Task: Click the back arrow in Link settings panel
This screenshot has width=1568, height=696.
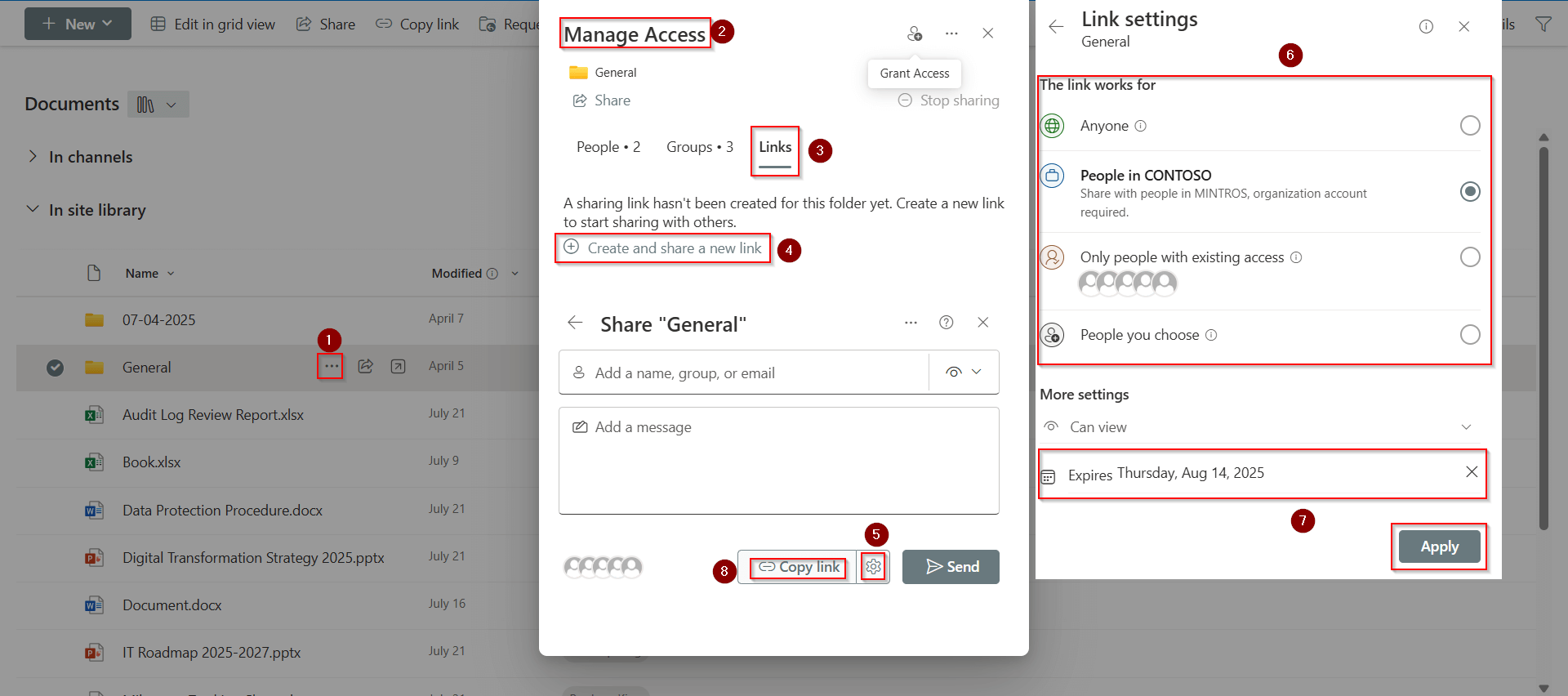Action: point(1056,26)
